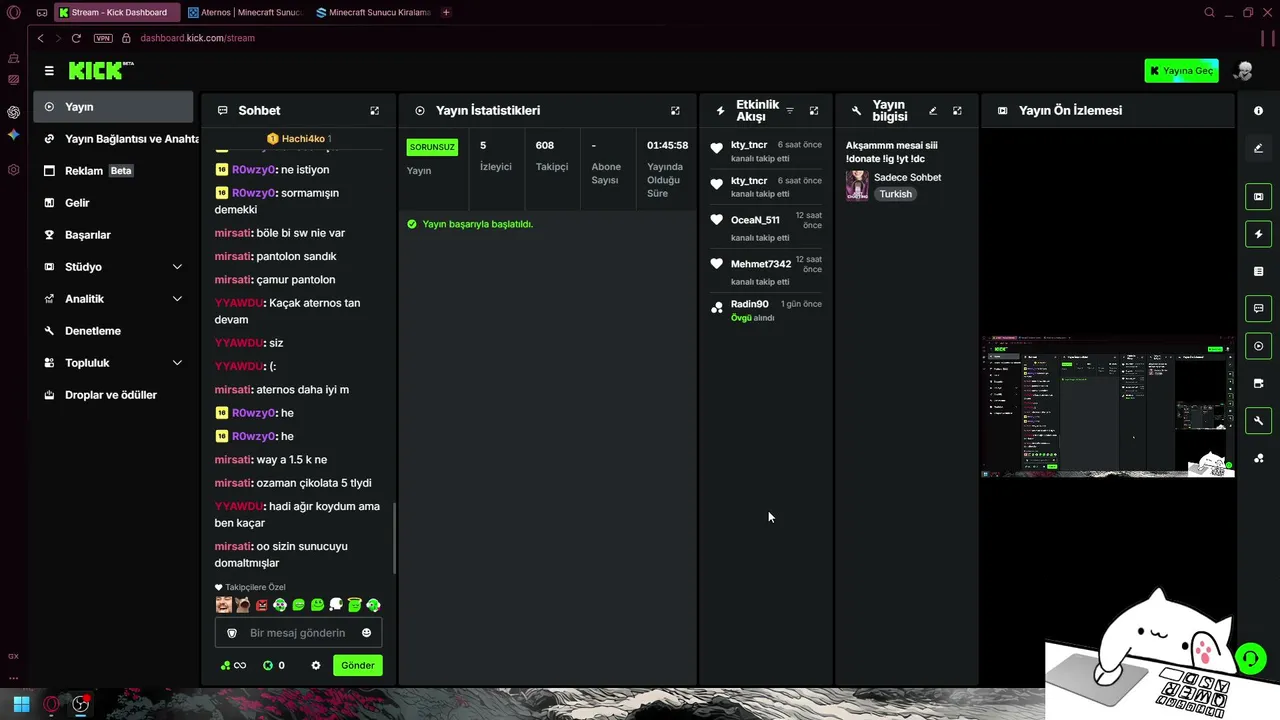Open a new browser tab
The image size is (1280, 720).
point(446,12)
